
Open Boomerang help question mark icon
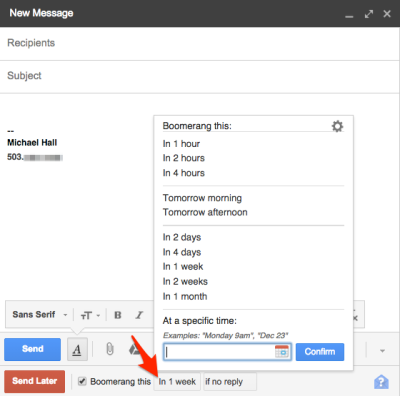[x=381, y=382]
